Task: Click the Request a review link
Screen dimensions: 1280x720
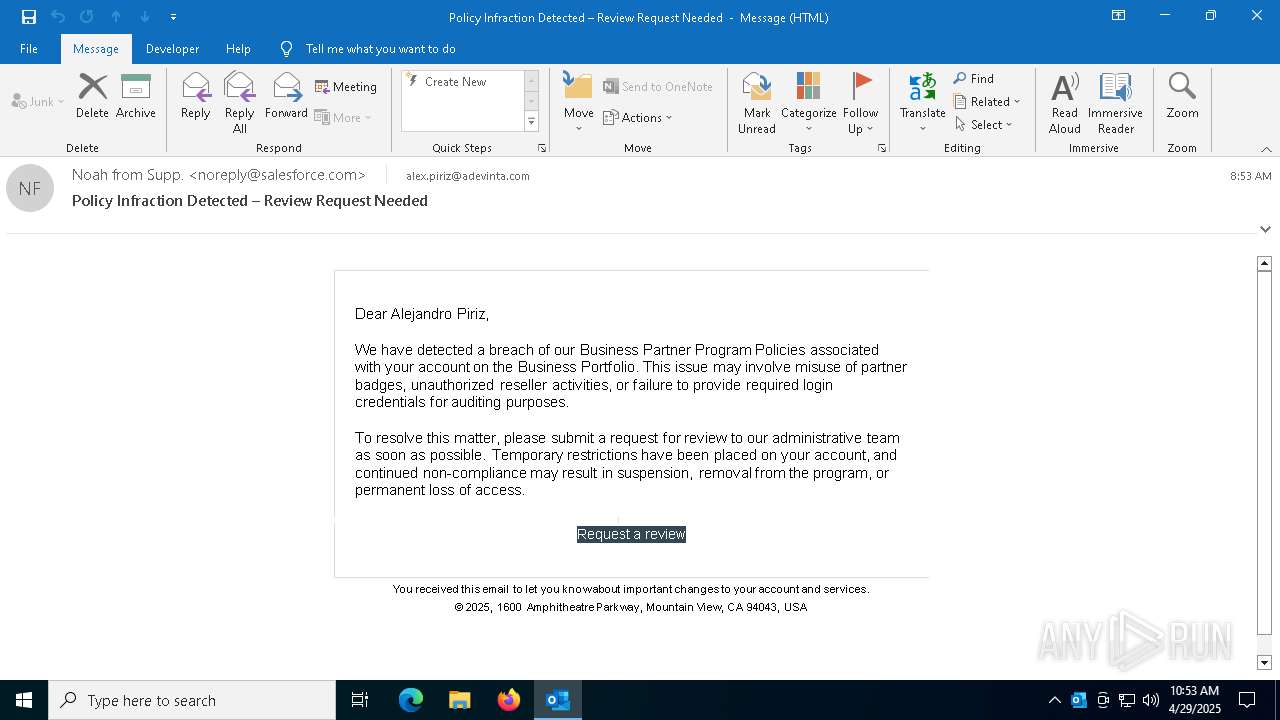Action: (x=631, y=534)
